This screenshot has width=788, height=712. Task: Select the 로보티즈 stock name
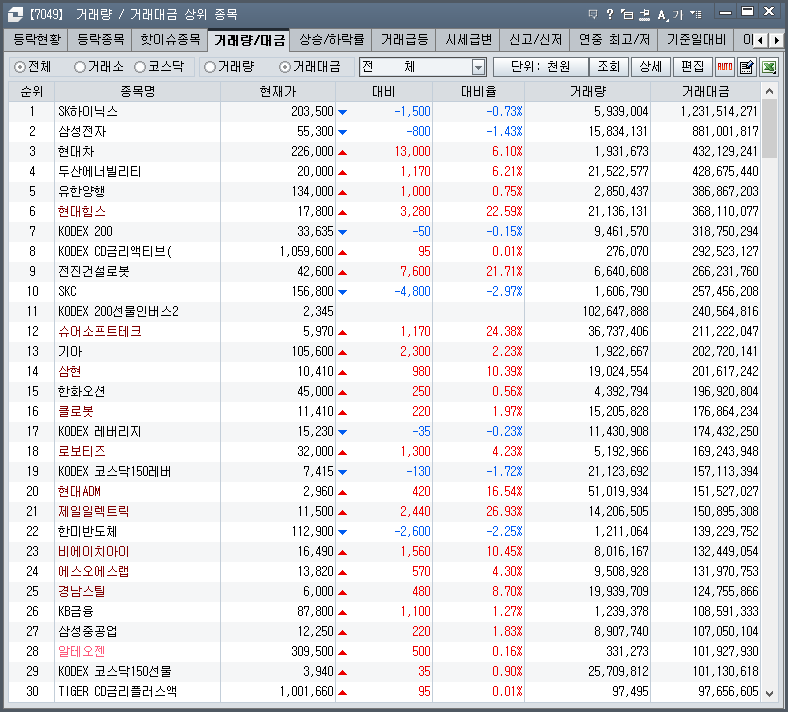coord(81,452)
